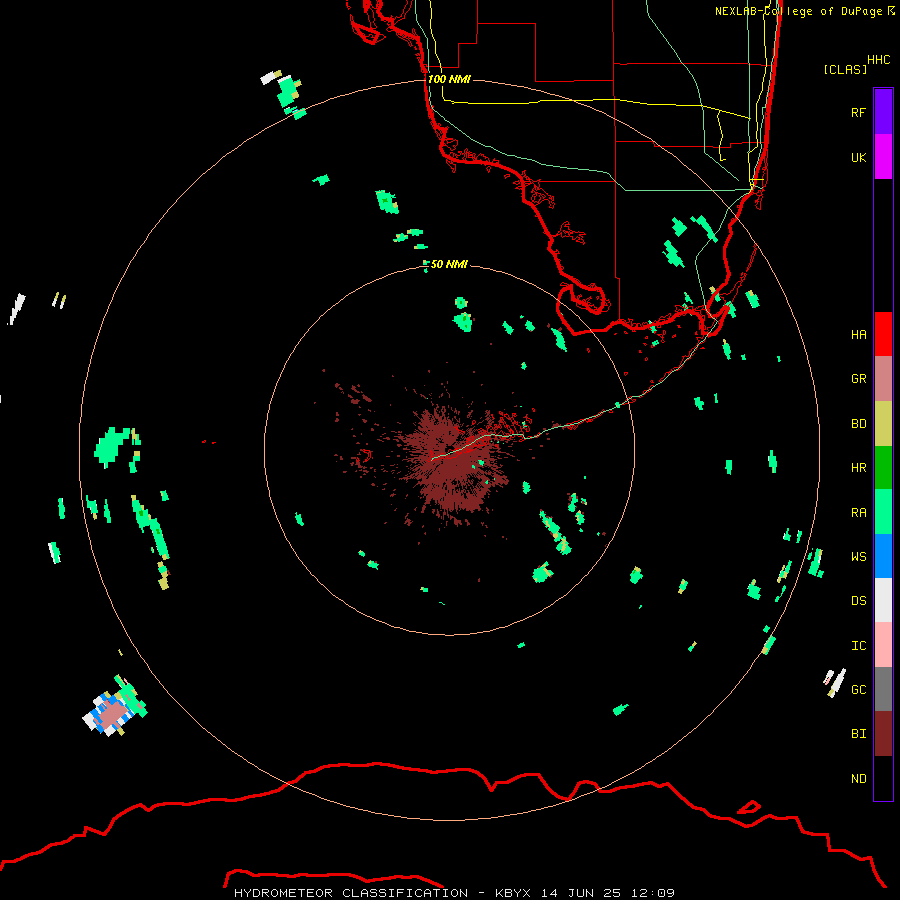Click the HYDROMETEOR CLASSIFICATION title text
This screenshot has width=900, height=900.
tap(351, 893)
